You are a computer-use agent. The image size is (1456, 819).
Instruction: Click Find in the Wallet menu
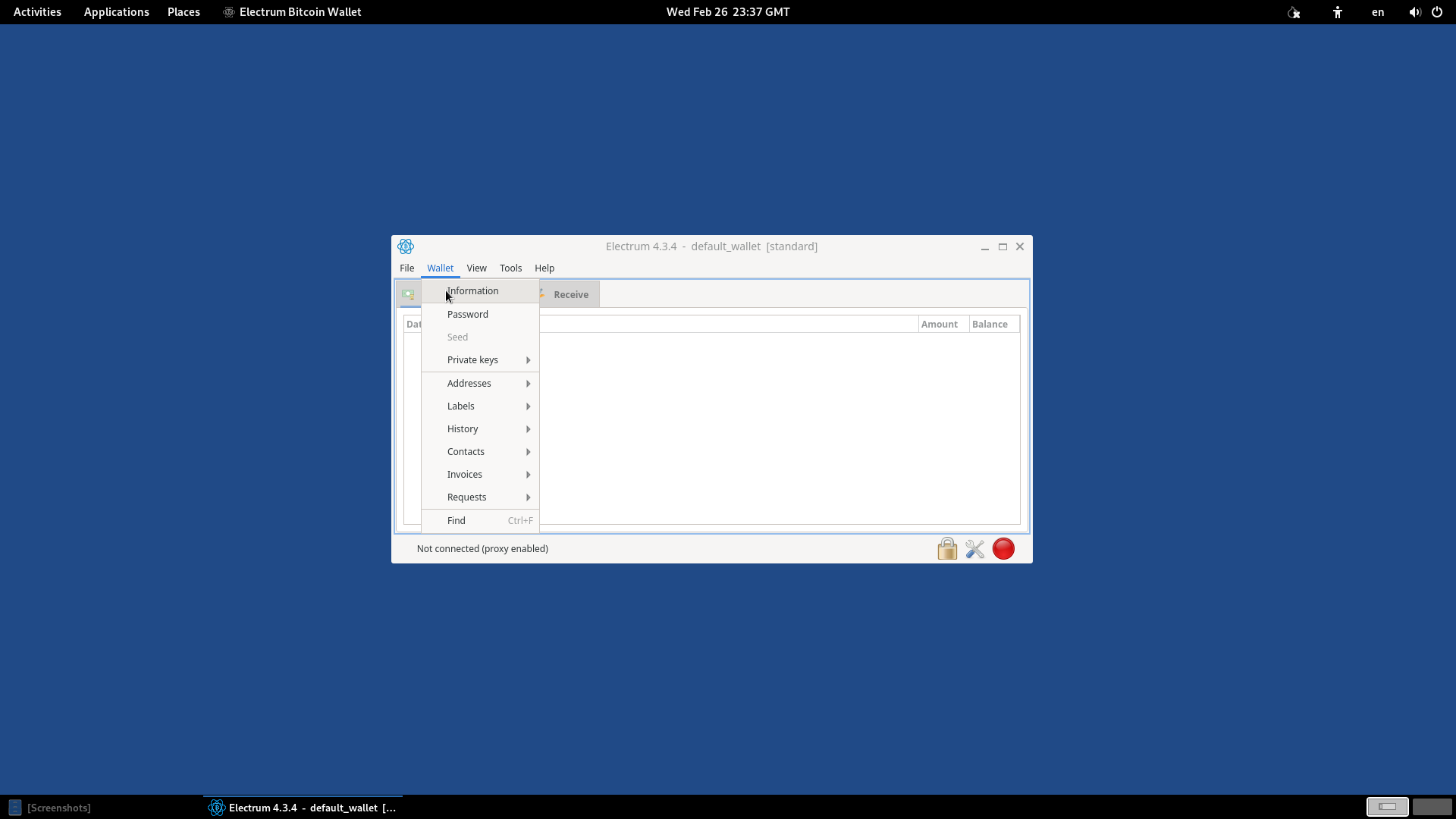point(457,521)
